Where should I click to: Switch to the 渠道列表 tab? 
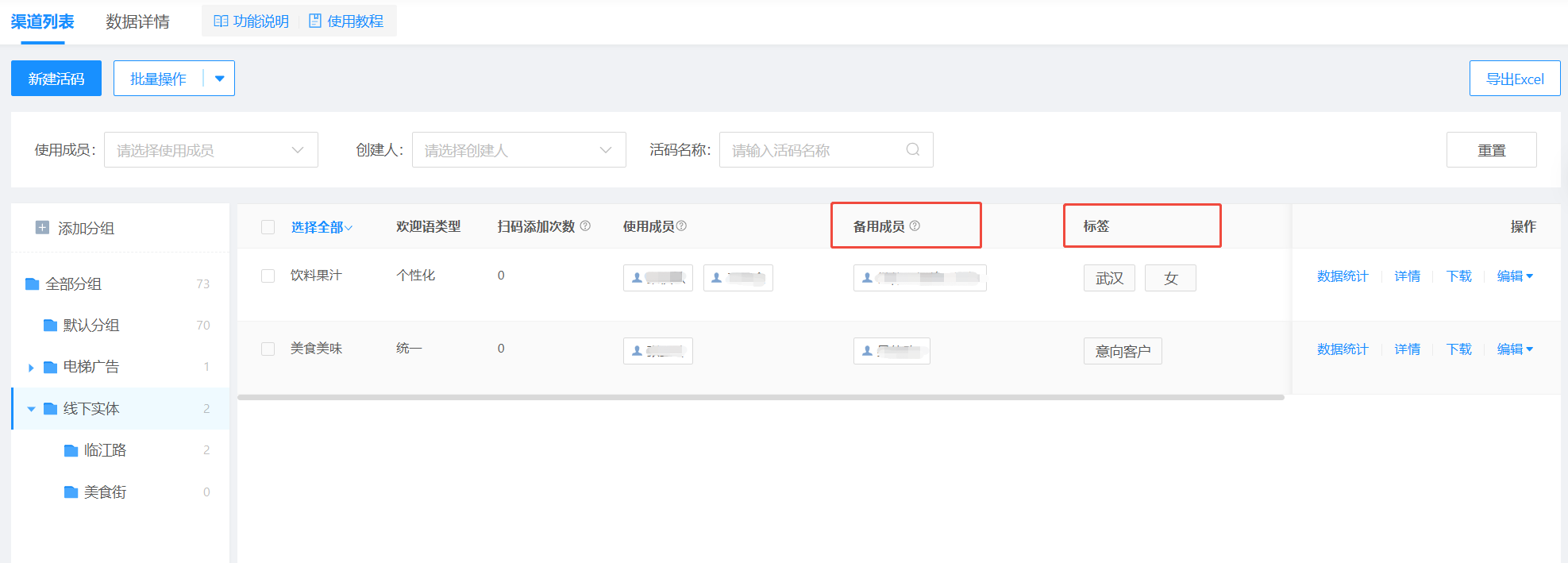43,21
